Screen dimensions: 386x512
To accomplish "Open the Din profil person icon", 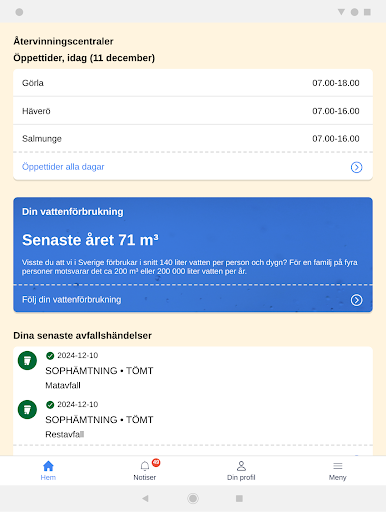I will 241,466.
